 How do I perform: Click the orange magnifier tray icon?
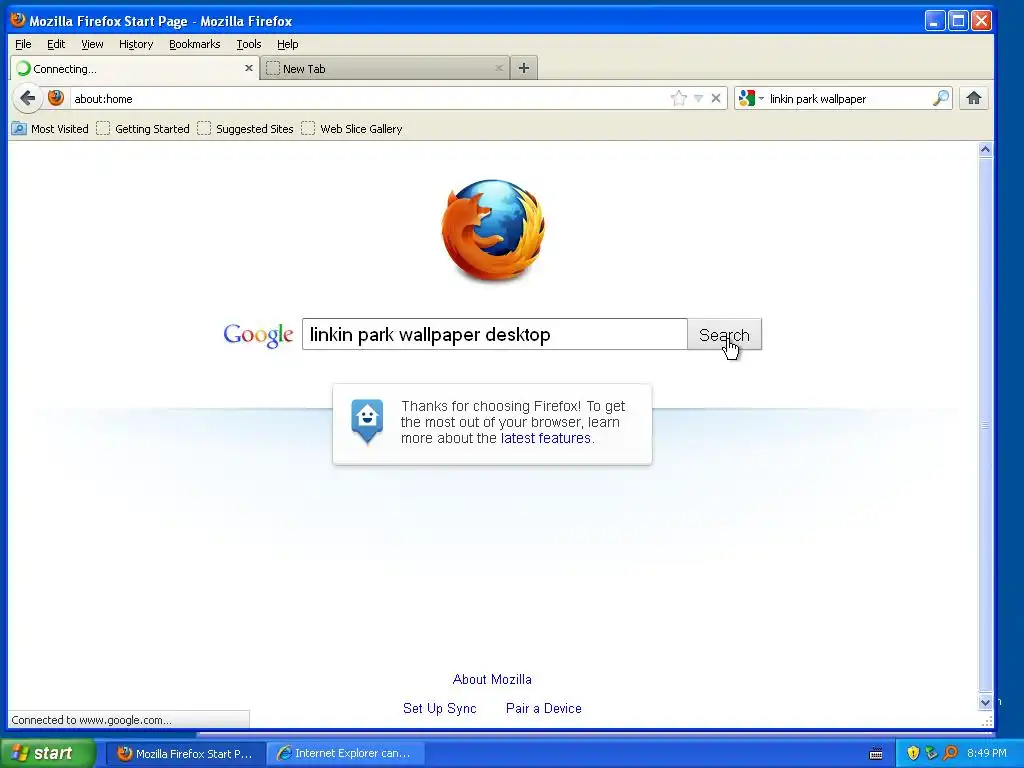click(x=950, y=753)
